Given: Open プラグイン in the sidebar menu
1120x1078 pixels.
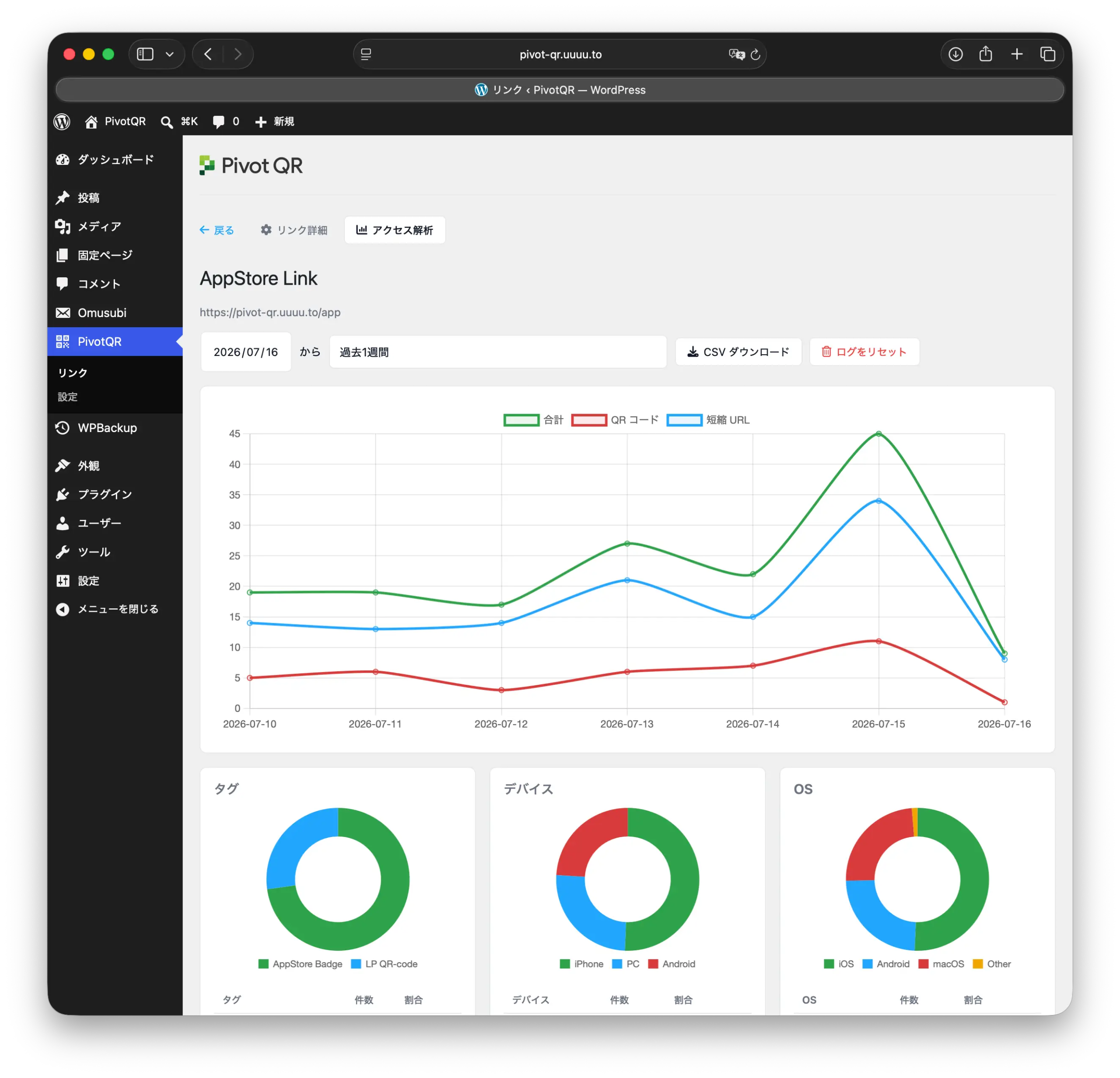Looking at the screenshot, I should [x=115, y=494].
